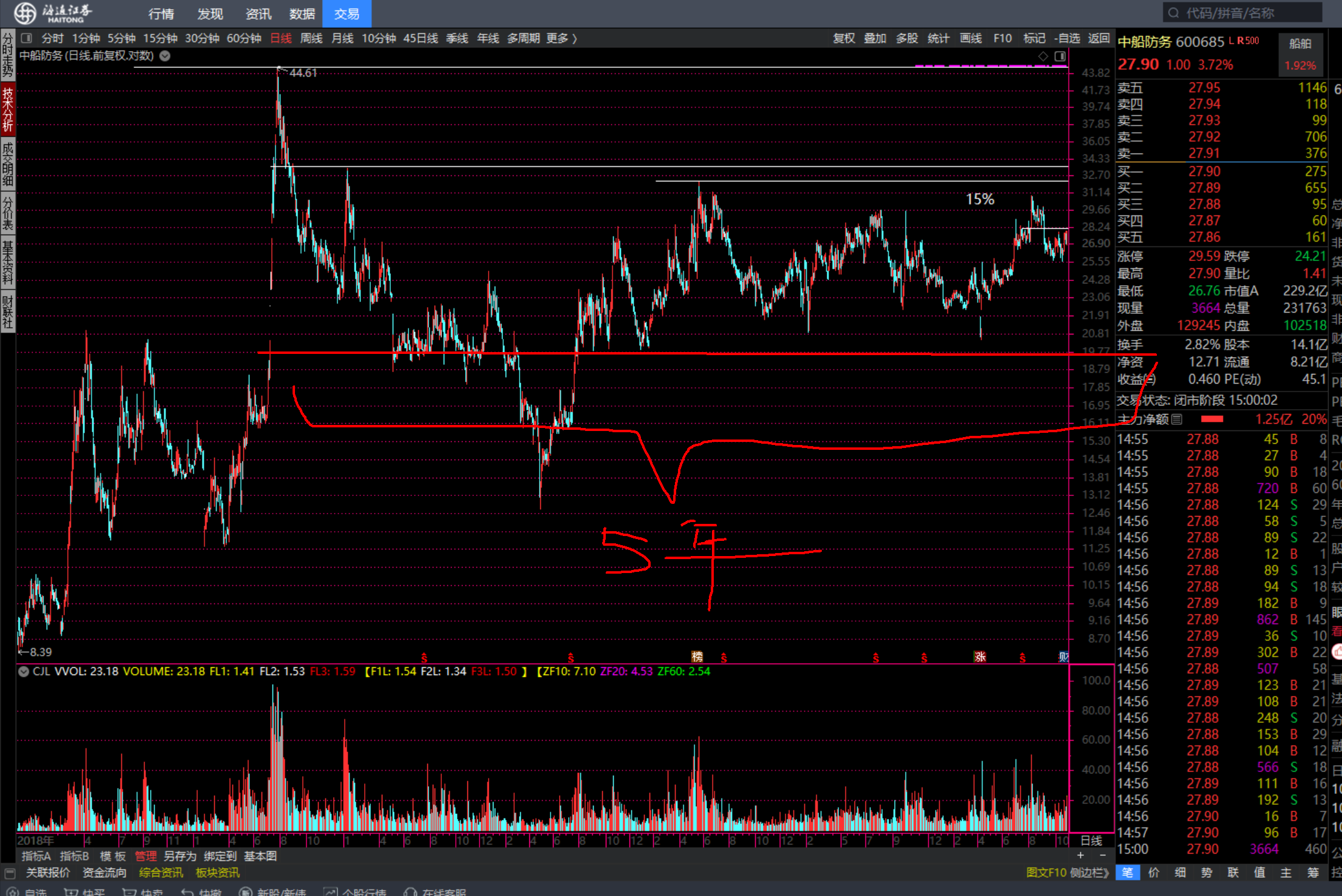Viewport: 1342px width, 896px height.
Task: Toggle the round arrow beside the CJL indicator
Action: (24, 671)
